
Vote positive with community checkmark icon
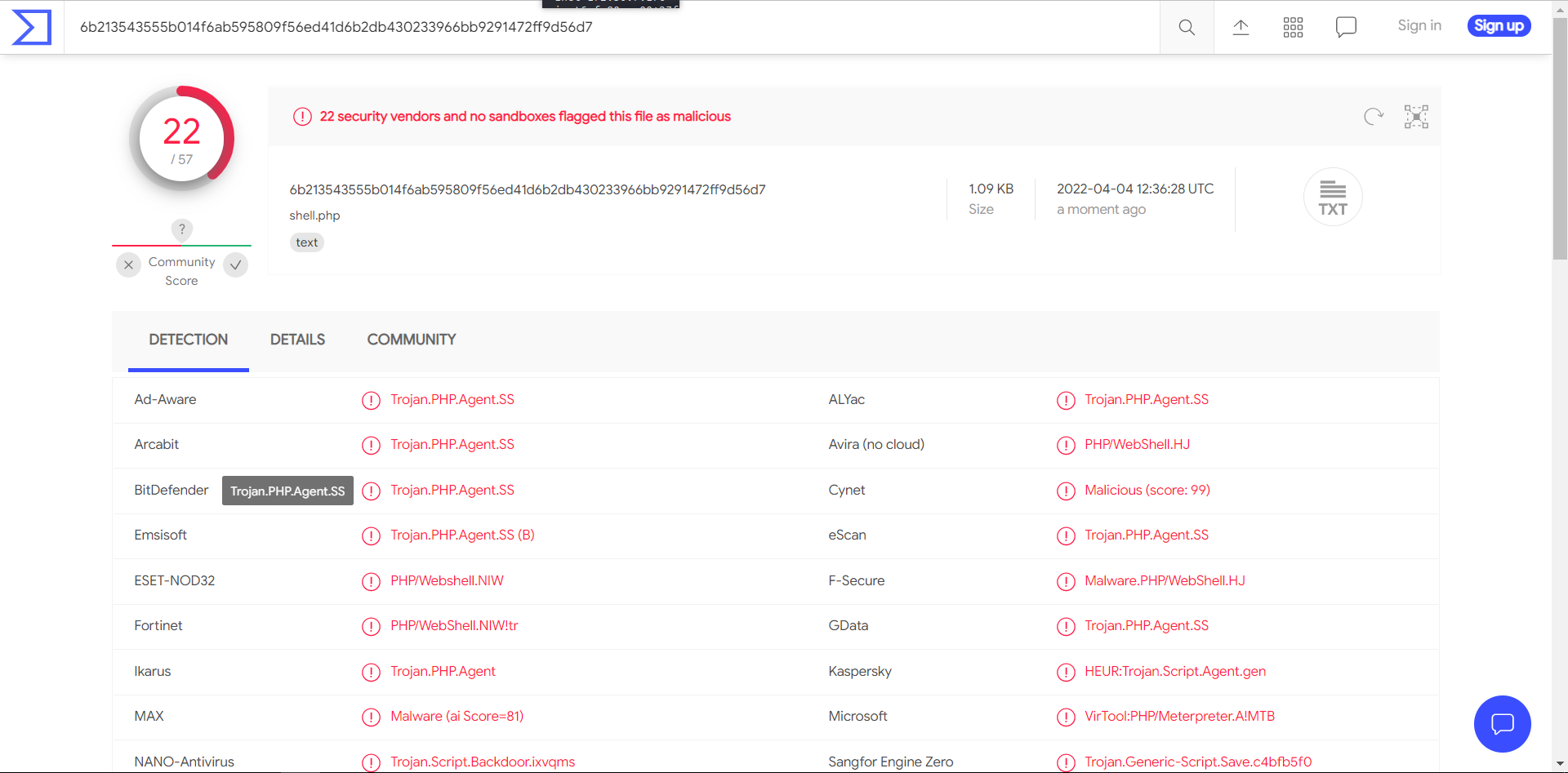tap(235, 264)
